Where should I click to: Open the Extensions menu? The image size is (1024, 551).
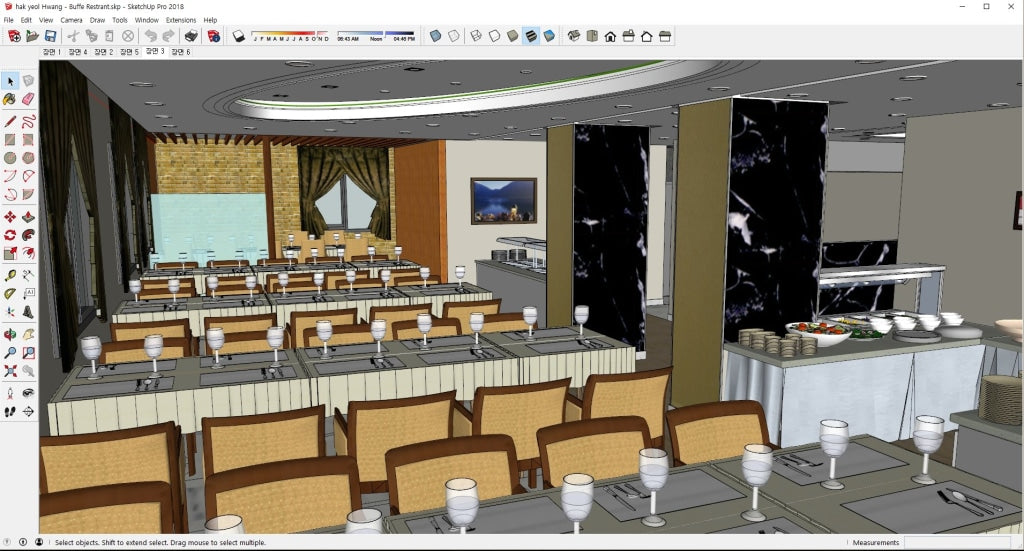point(181,20)
